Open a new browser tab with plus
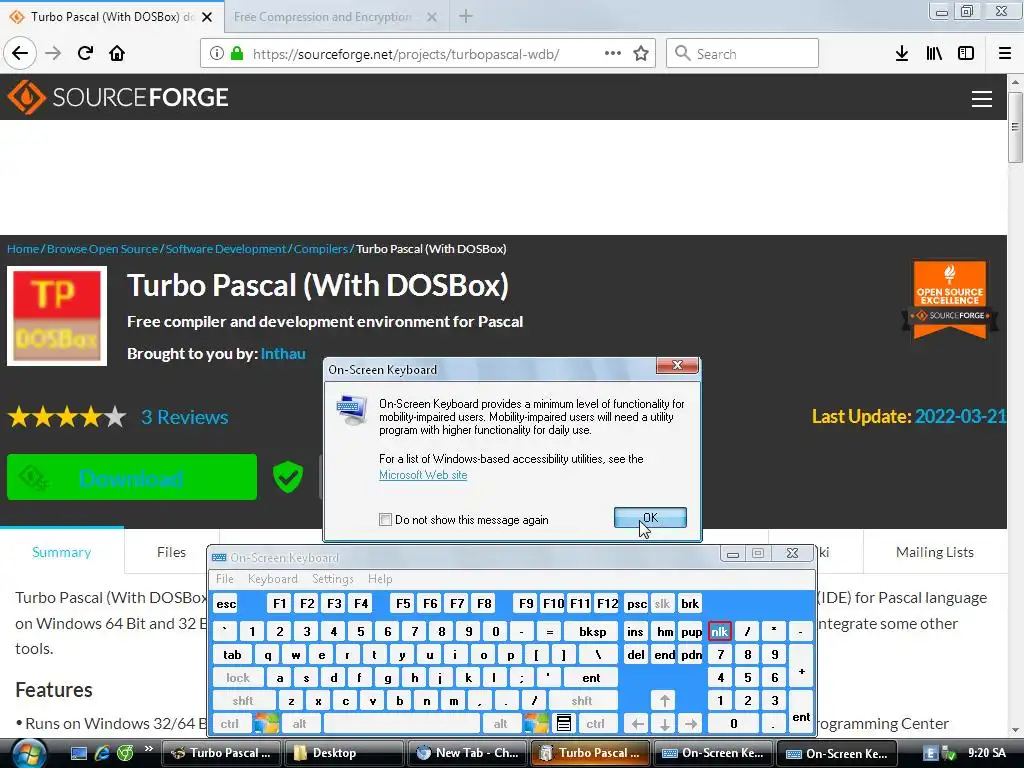 [x=466, y=16]
